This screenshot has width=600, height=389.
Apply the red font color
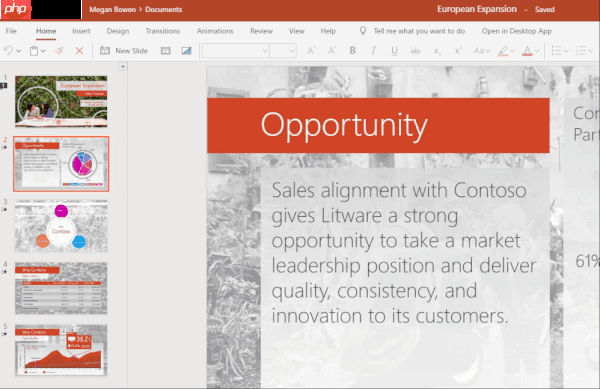click(x=527, y=51)
